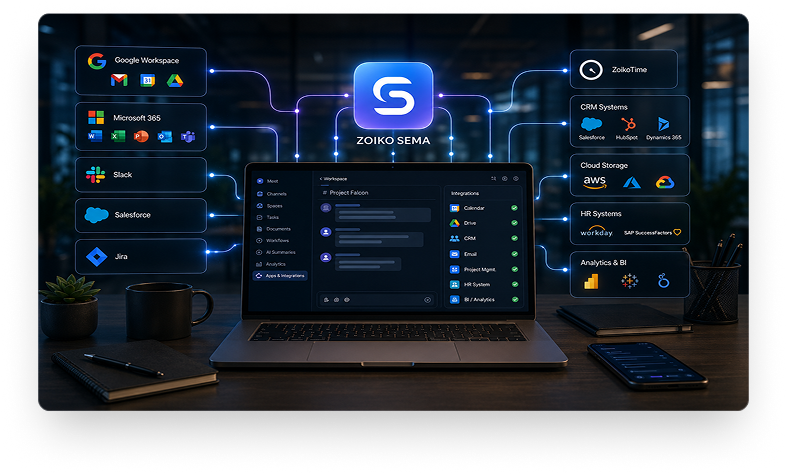The height and width of the screenshot is (475, 787).
Task: Click the HubSpot icon in CRM Systems
Action: pyautogui.click(x=627, y=124)
